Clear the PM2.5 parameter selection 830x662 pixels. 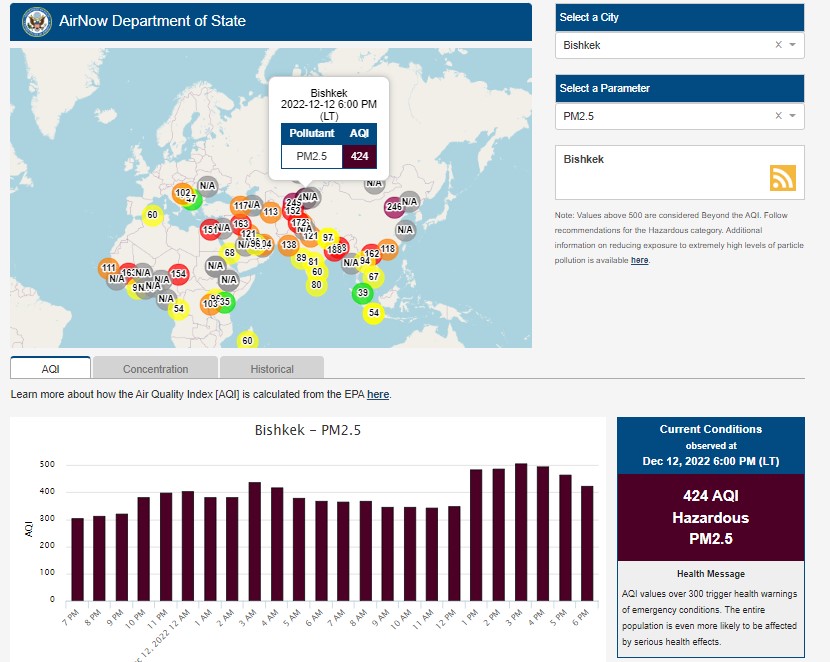(778, 116)
